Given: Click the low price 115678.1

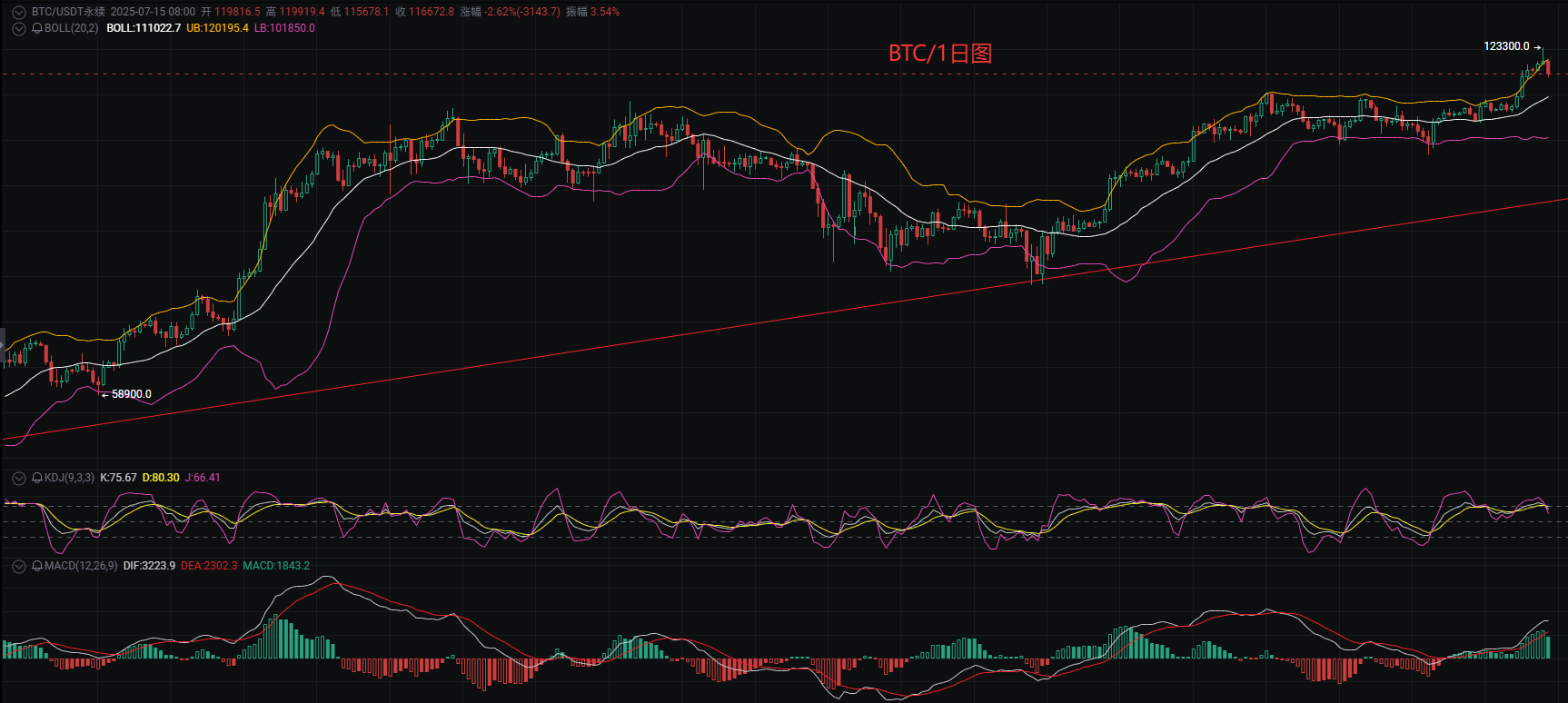Looking at the screenshot, I should point(366,12).
